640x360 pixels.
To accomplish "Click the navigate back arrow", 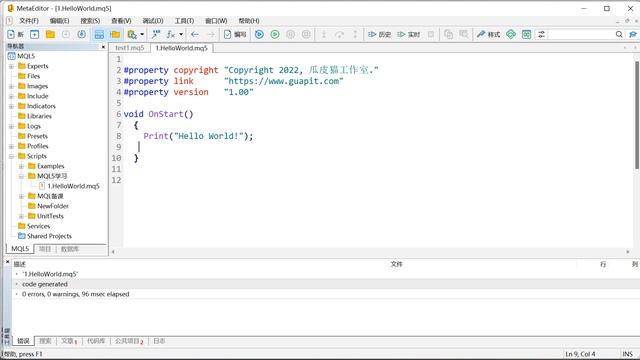I will (x=195, y=35).
